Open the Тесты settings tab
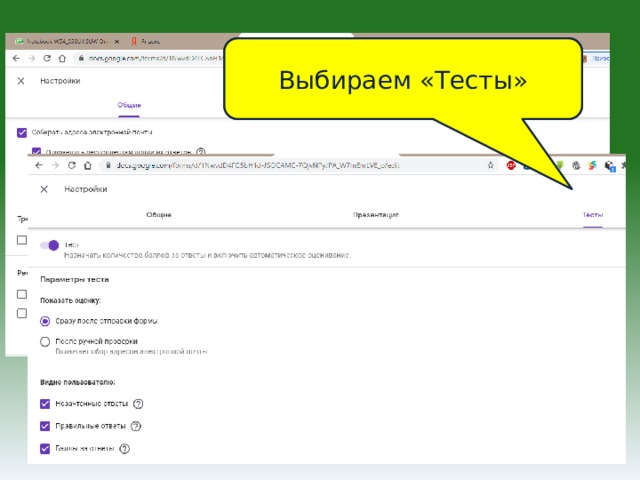 click(593, 215)
